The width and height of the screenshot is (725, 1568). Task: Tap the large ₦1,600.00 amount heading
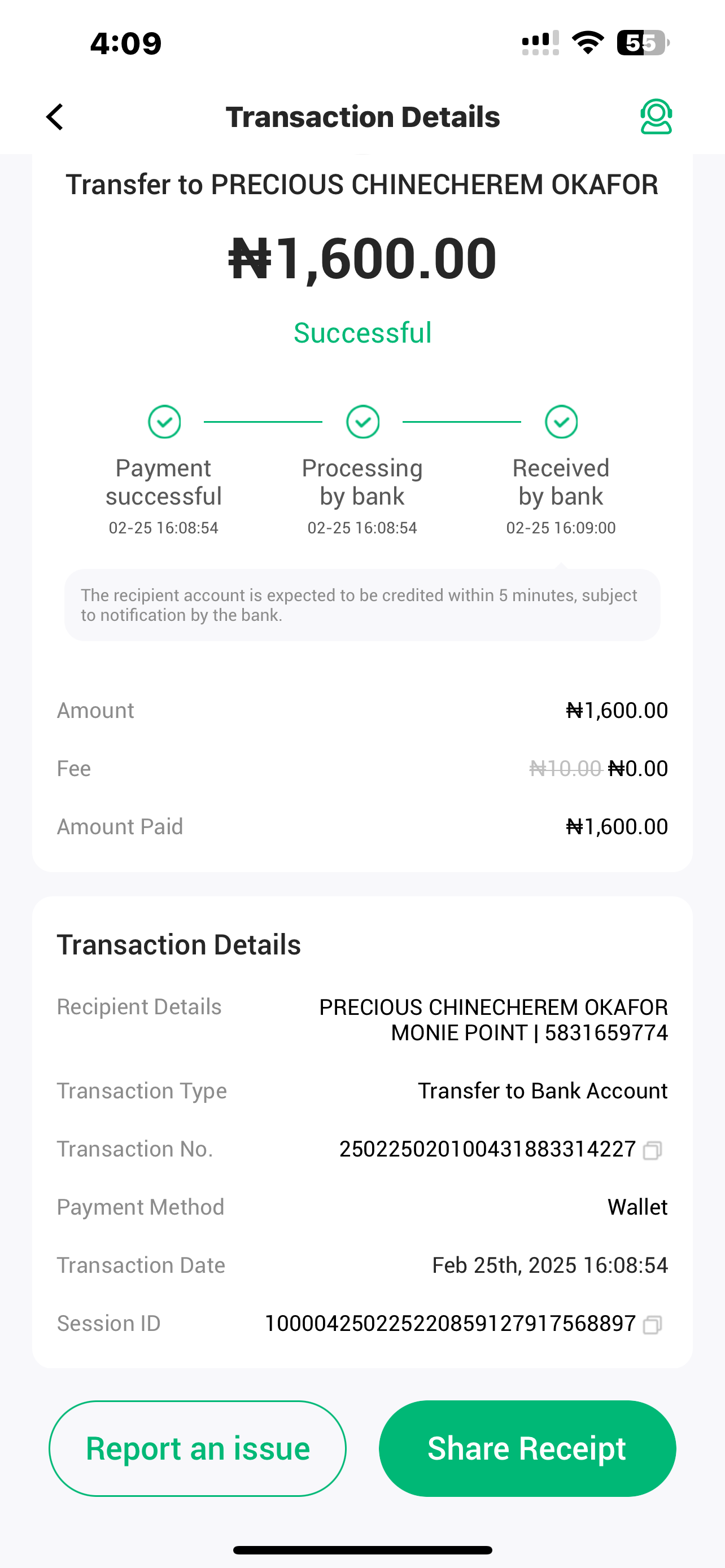(x=363, y=258)
